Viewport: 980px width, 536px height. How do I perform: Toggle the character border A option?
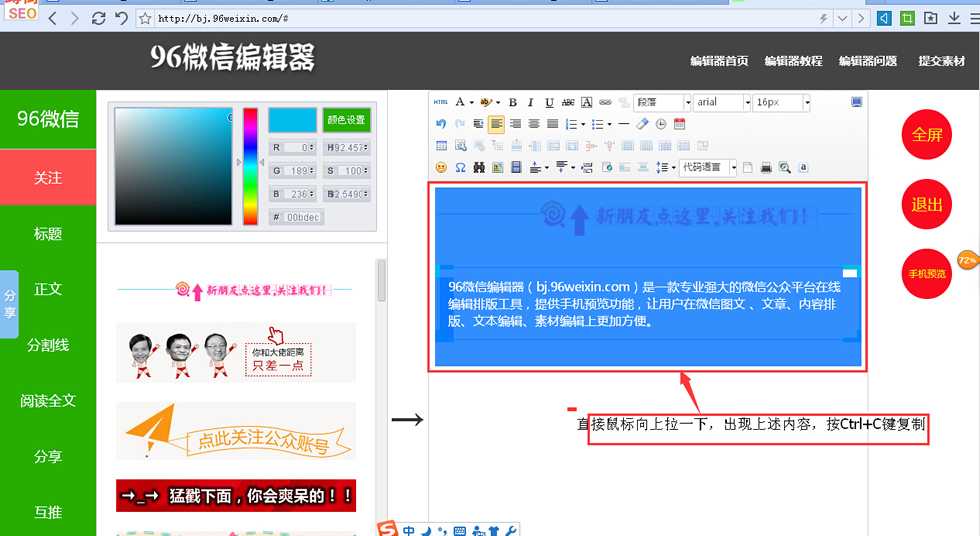pyautogui.click(x=586, y=102)
